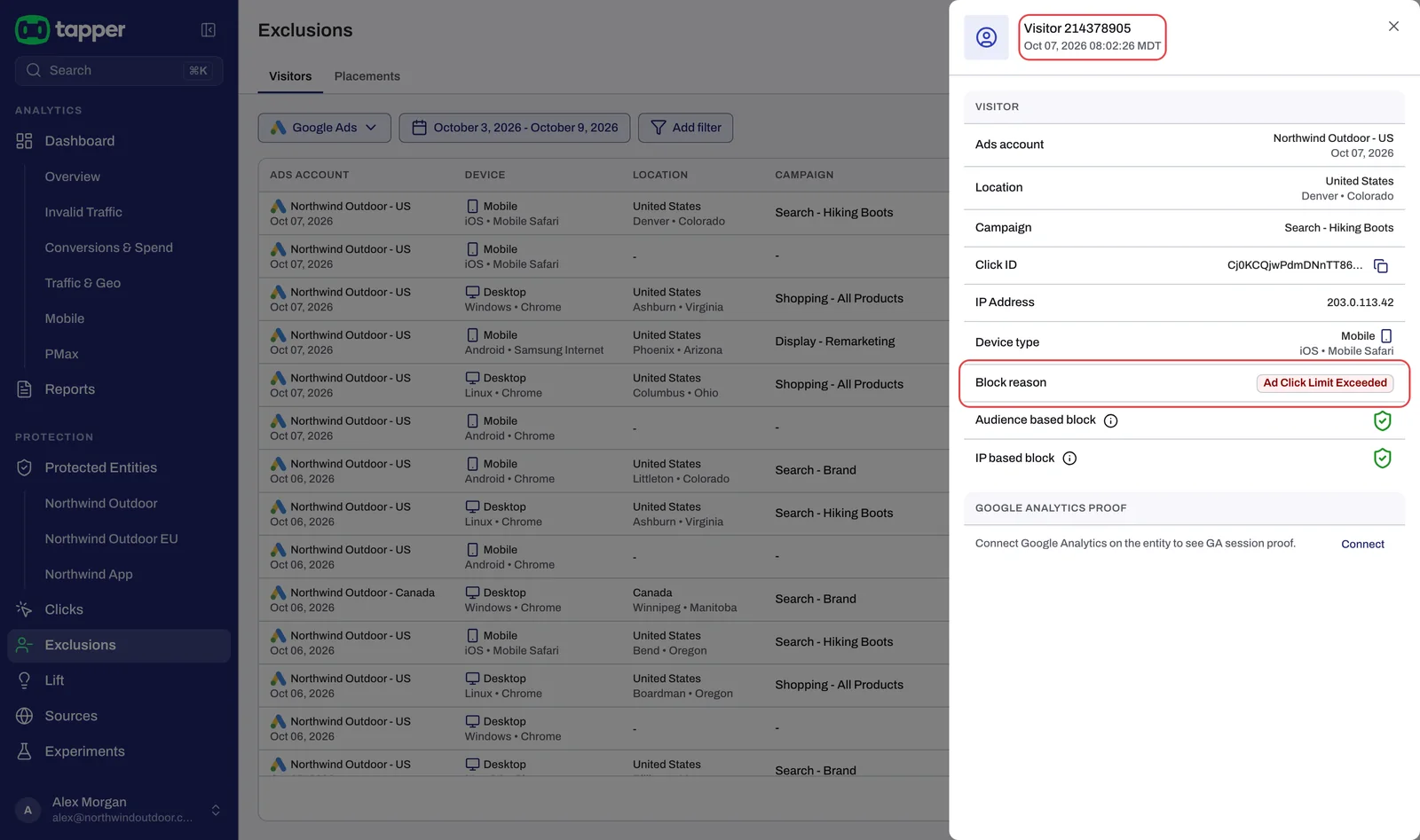This screenshot has width=1420, height=840.
Task: Click the Ad Click Limit Exceeded badge
Action: [x=1325, y=383]
